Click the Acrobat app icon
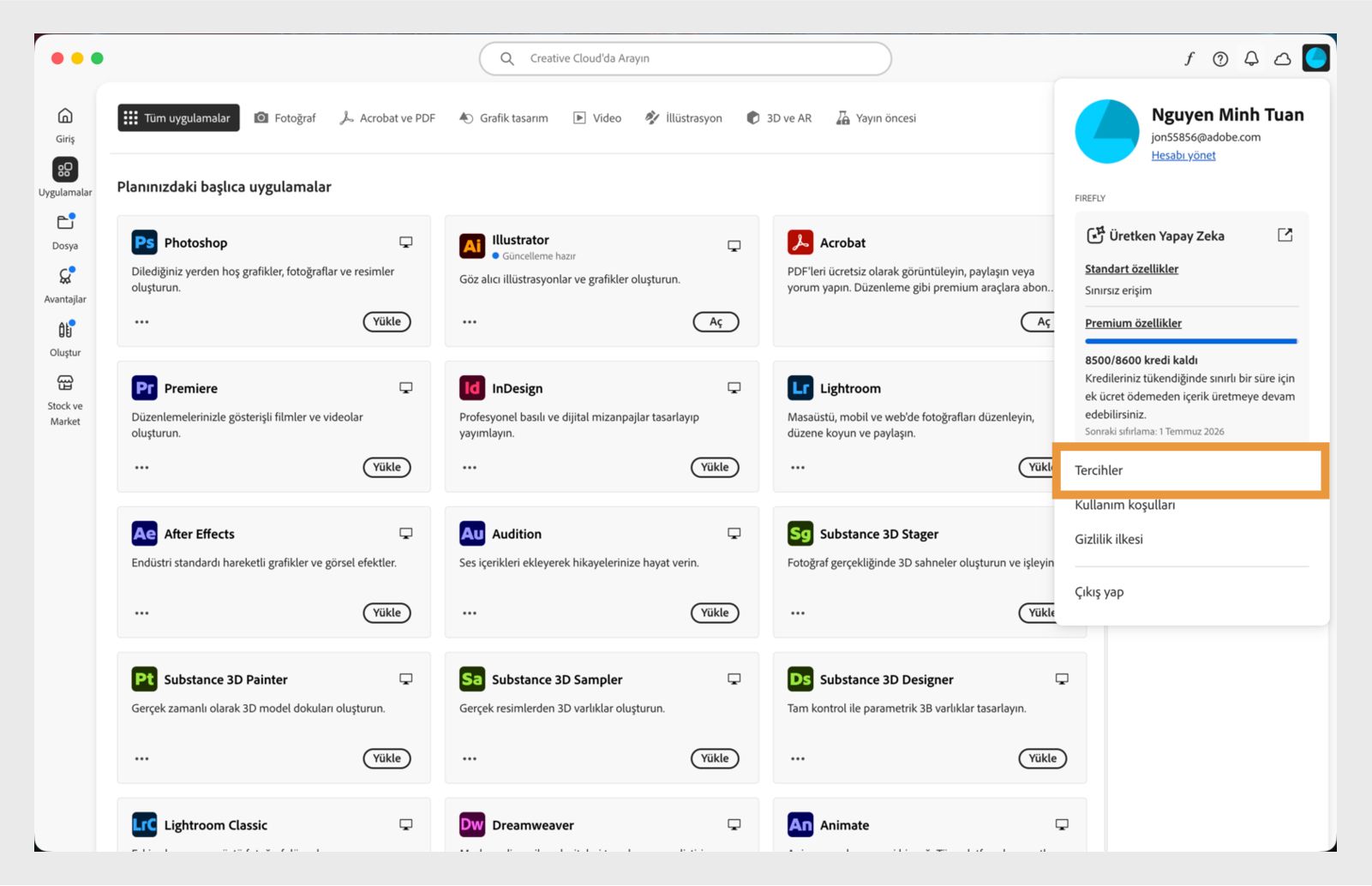Image resolution: width=1372 pixels, height=886 pixels. point(800,242)
